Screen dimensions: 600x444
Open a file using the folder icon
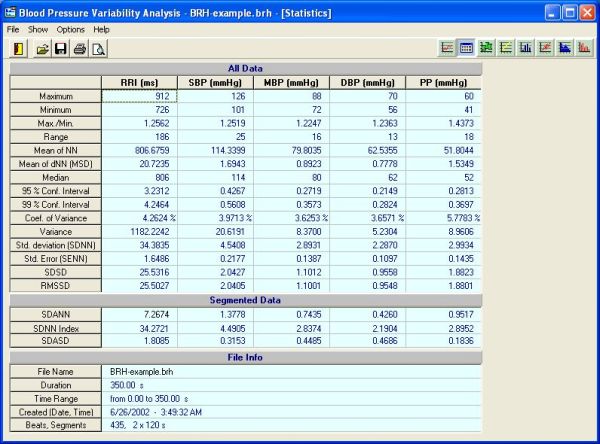43,48
